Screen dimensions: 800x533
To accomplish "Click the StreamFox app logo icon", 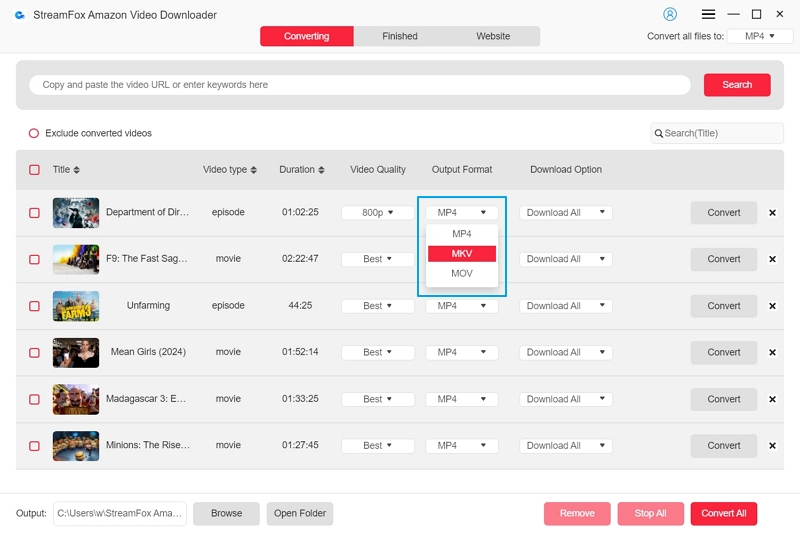I will [19, 15].
